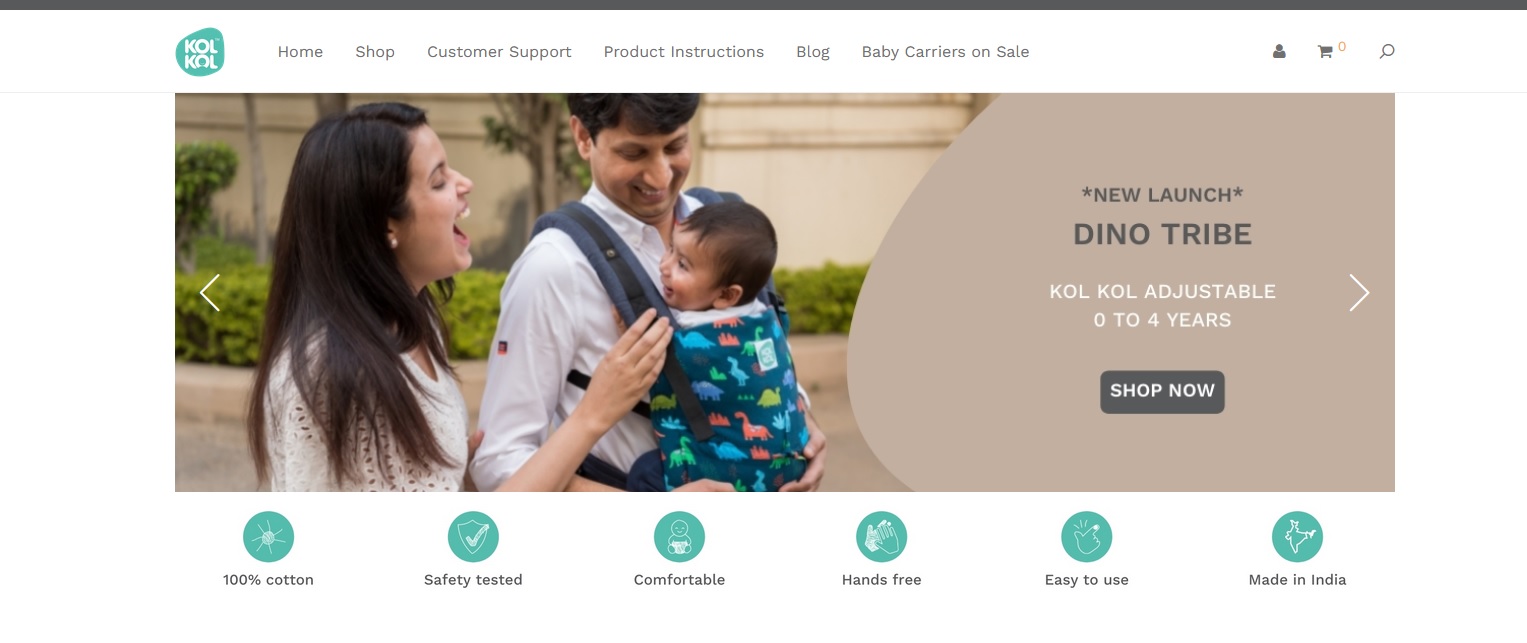
Task: Open the Shop menu item
Action: 375,52
